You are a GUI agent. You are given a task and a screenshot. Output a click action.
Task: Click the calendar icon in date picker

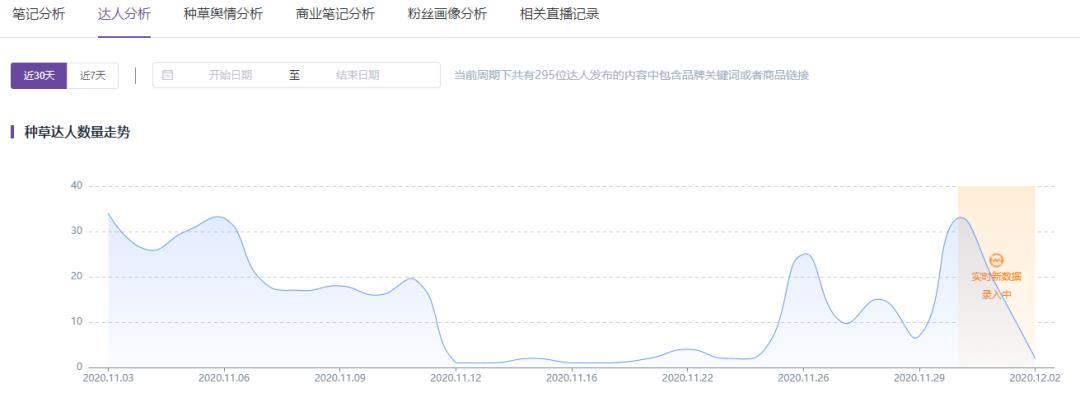pos(167,75)
